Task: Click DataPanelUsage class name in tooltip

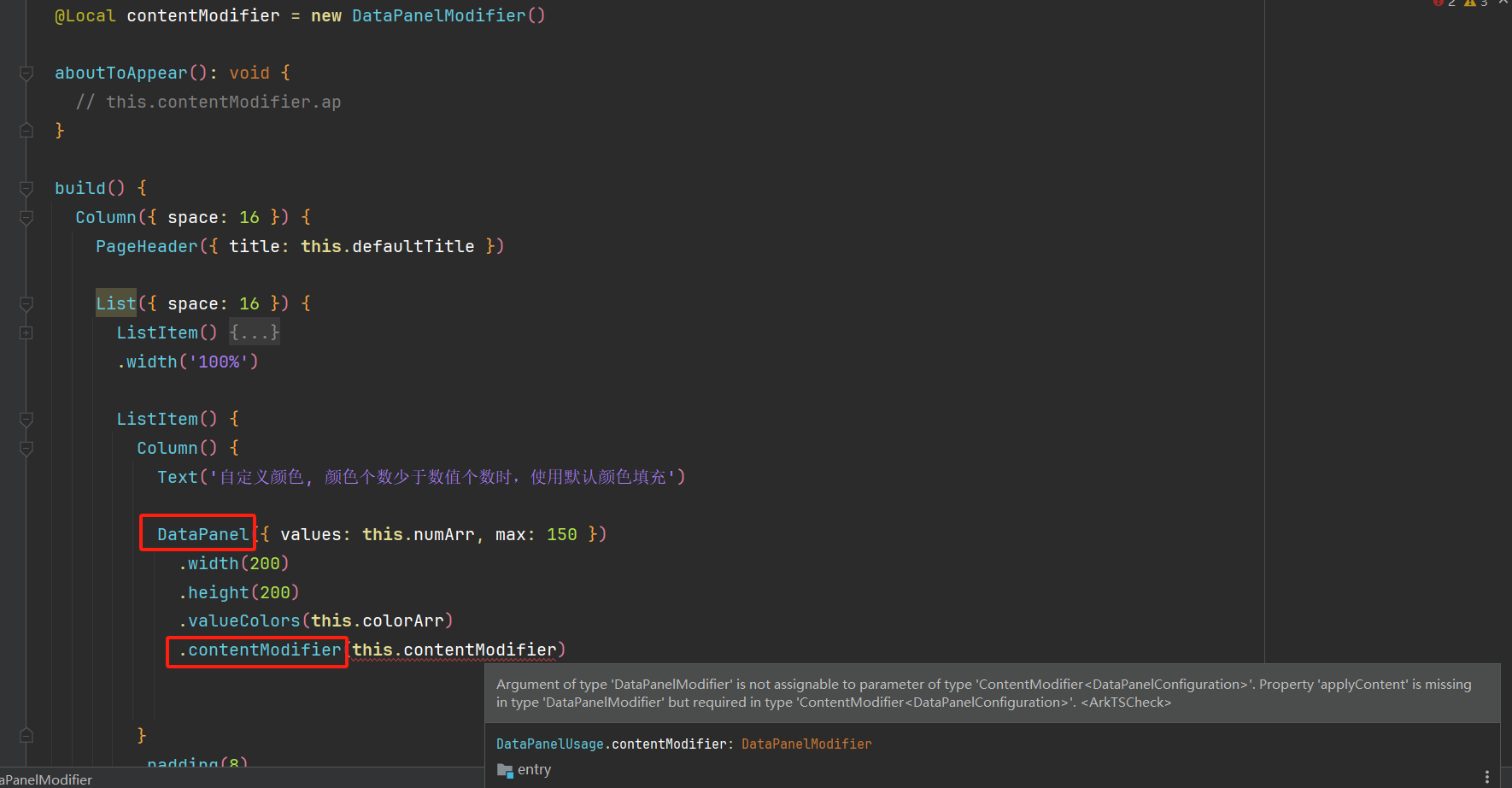Action: (x=550, y=744)
